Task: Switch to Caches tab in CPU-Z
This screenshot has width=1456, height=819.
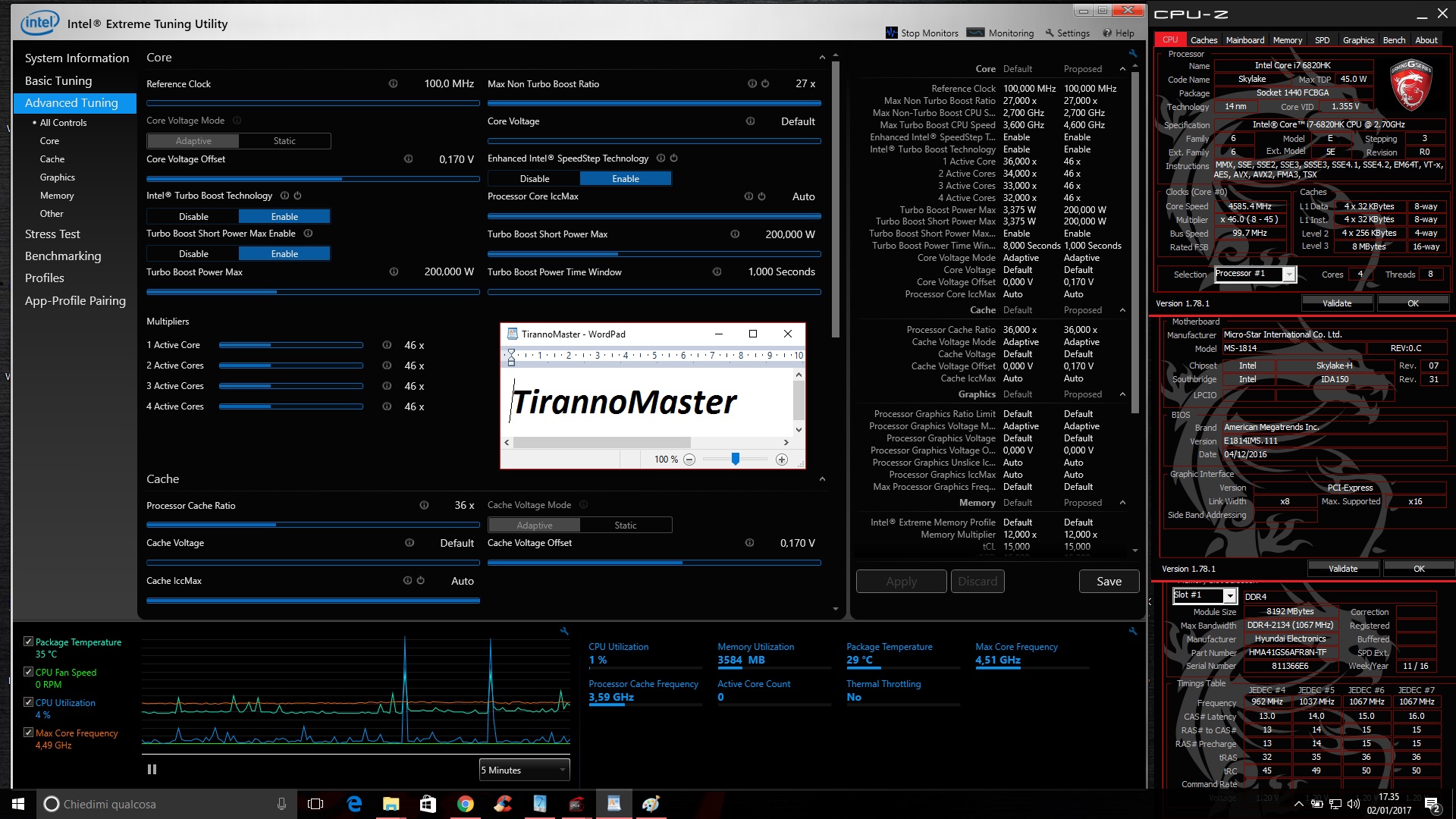Action: (x=1203, y=40)
